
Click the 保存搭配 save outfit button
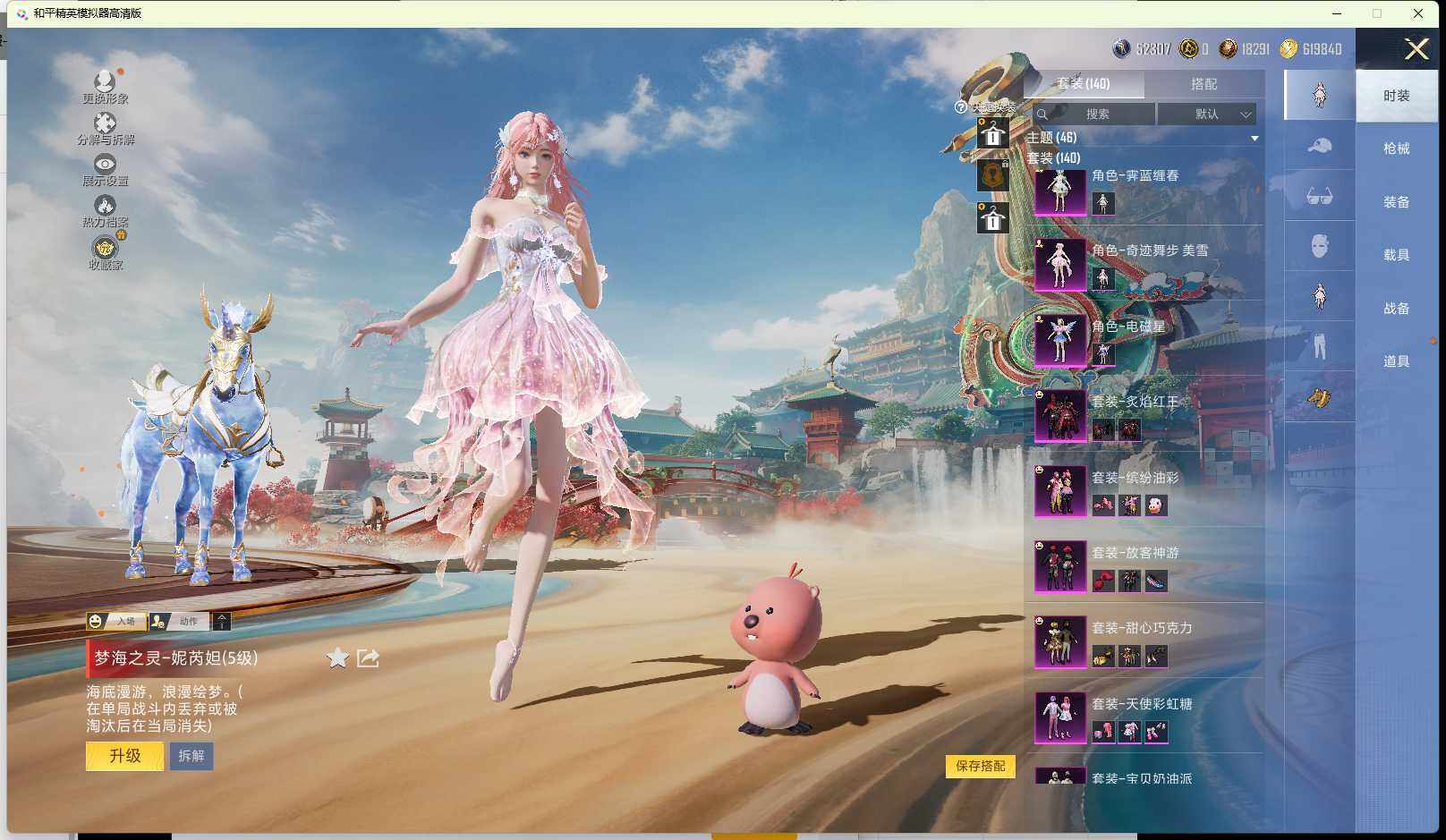click(981, 767)
